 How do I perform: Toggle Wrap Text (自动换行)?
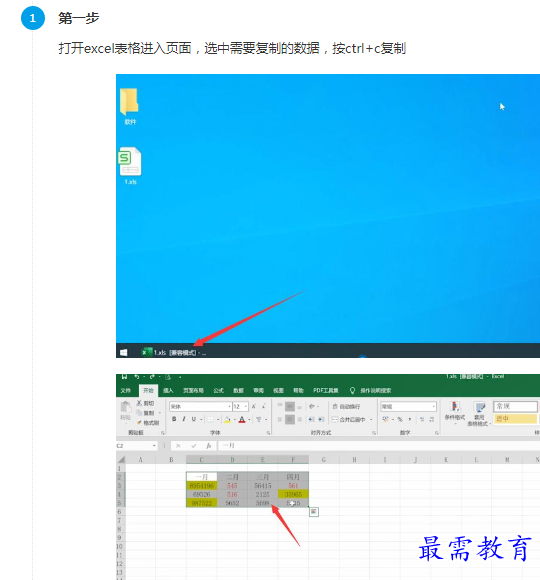click(x=346, y=407)
